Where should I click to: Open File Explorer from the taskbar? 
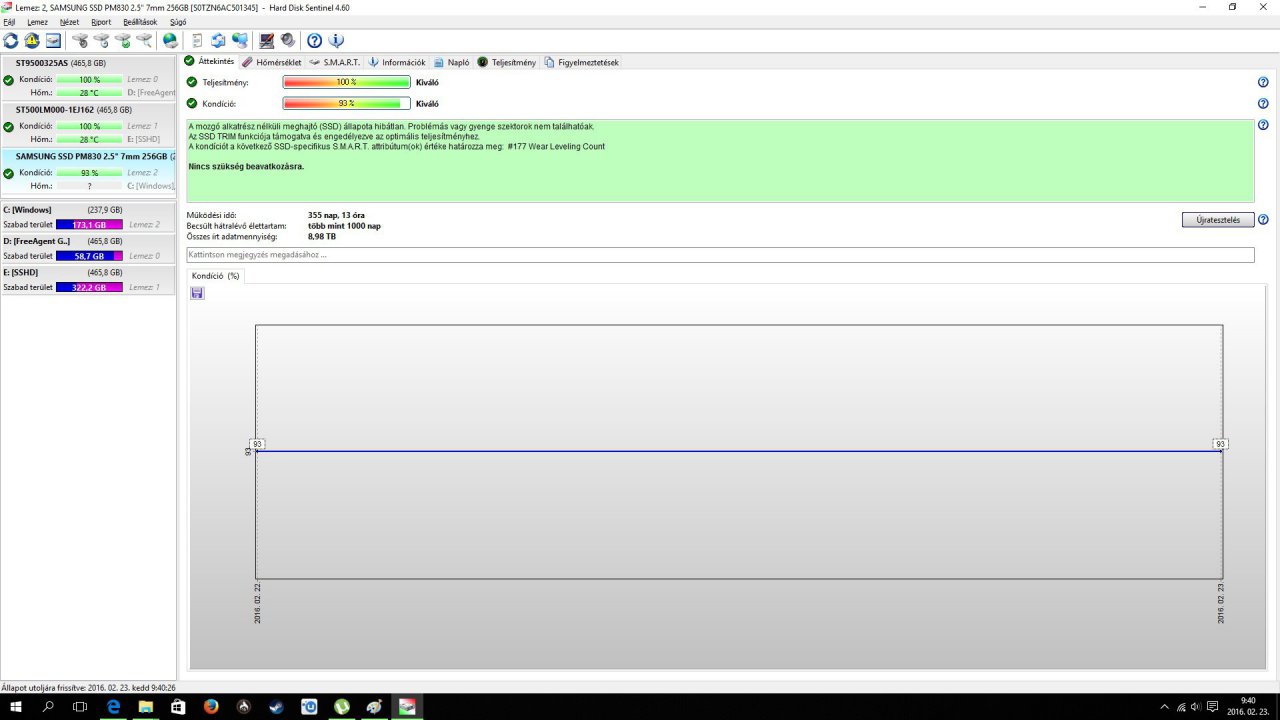(x=145, y=707)
